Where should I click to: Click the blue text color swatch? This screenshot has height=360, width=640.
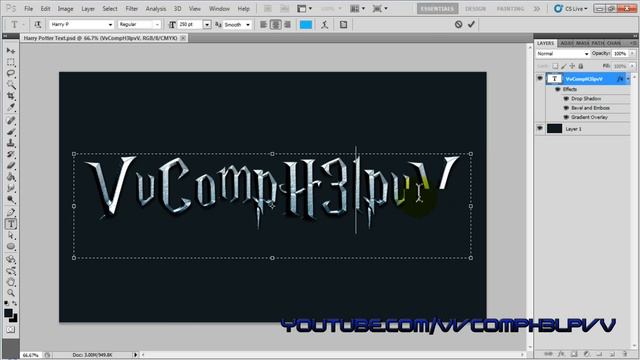[x=306, y=25]
